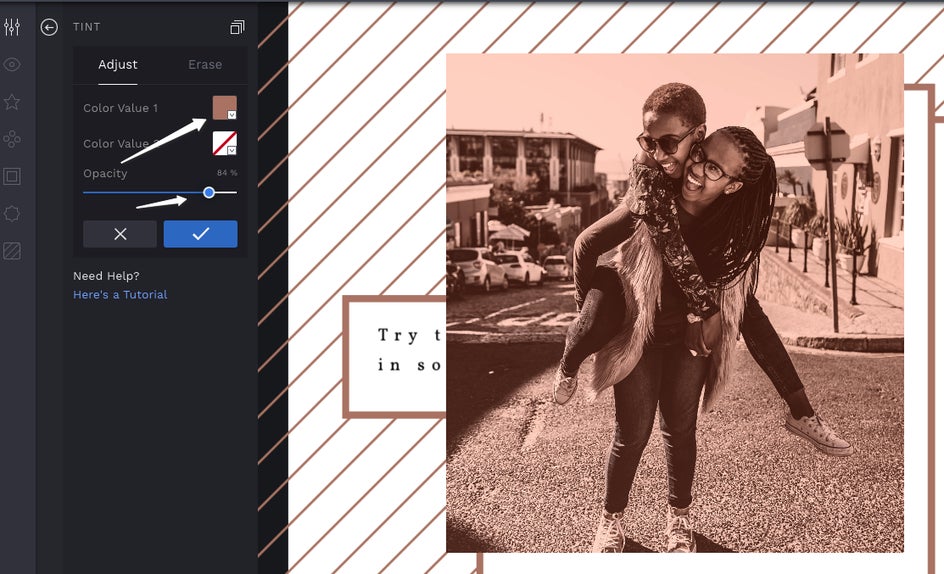Open the empty Color Value 2 swatch
944x574 pixels.
pyautogui.click(x=224, y=143)
